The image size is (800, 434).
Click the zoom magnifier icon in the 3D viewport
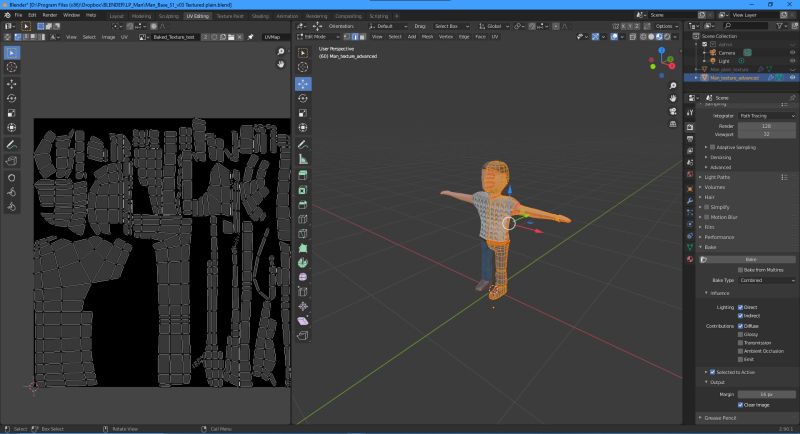[x=673, y=86]
